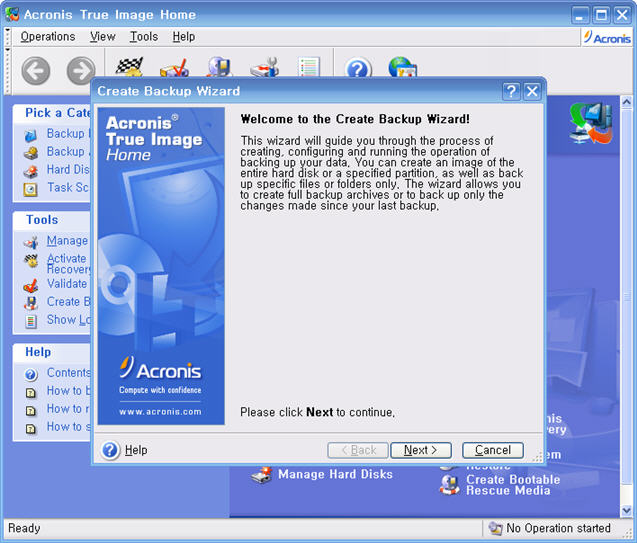Click the Show Log sidebar link

tap(69, 320)
